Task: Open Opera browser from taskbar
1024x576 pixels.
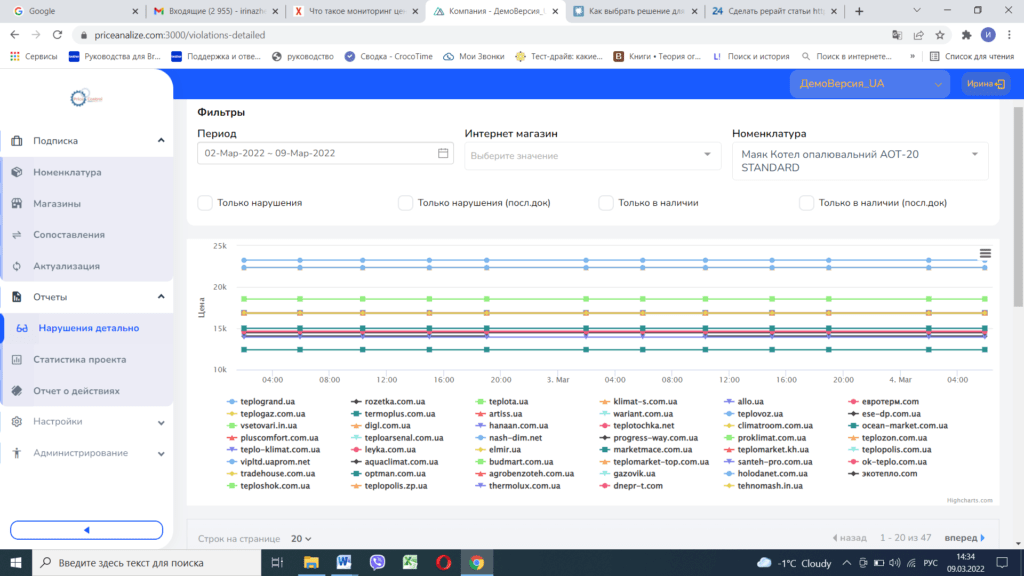Action: point(443,562)
